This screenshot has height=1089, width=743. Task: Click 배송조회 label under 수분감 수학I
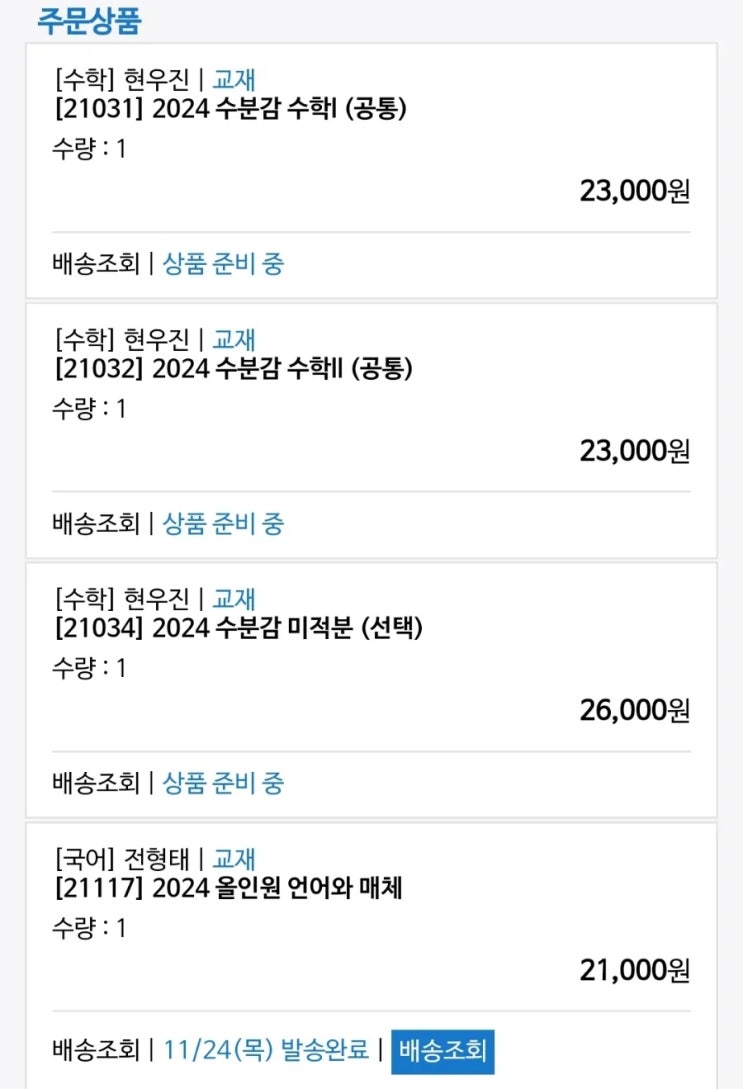click(x=96, y=264)
